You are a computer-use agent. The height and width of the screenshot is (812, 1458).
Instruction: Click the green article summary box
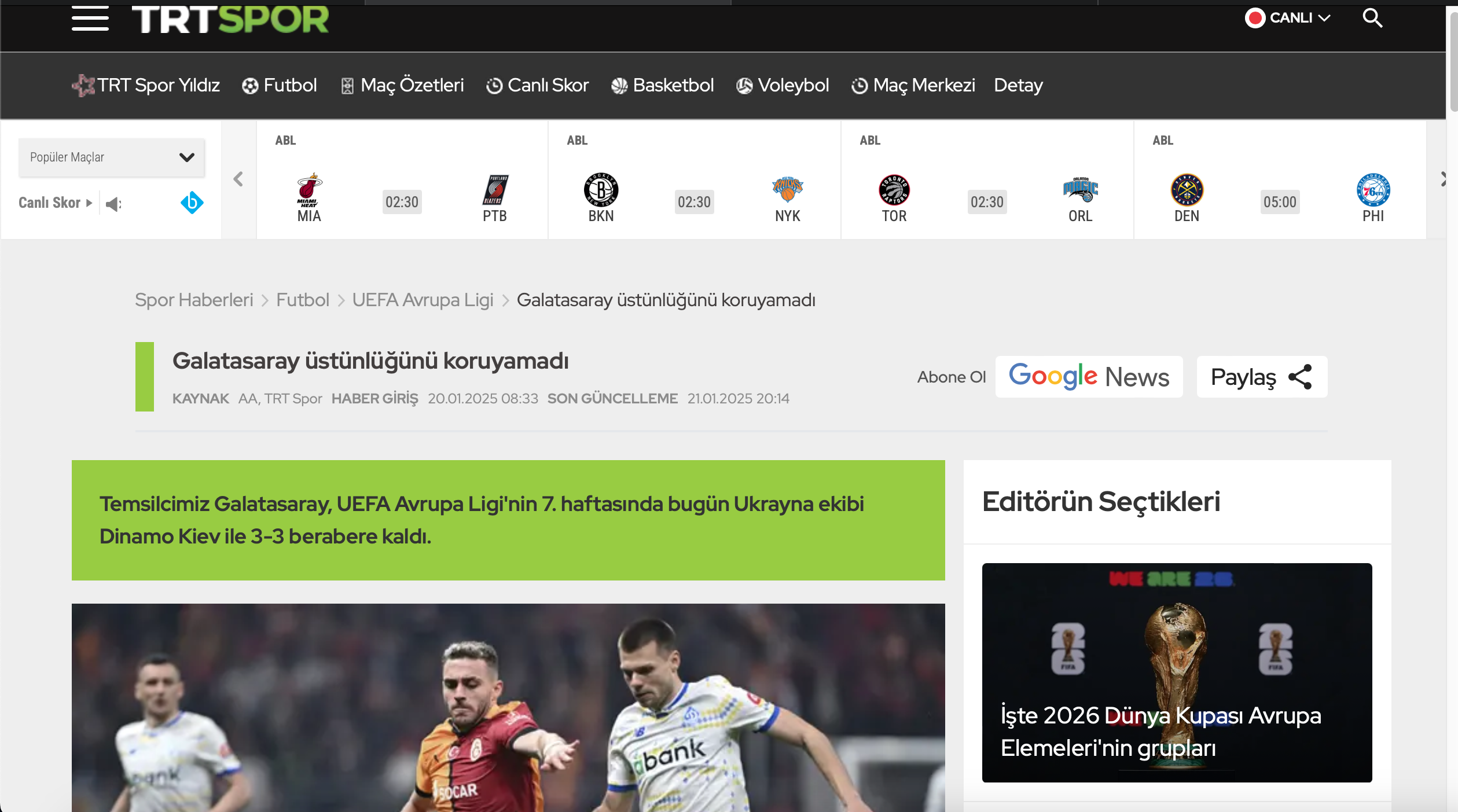(x=508, y=520)
